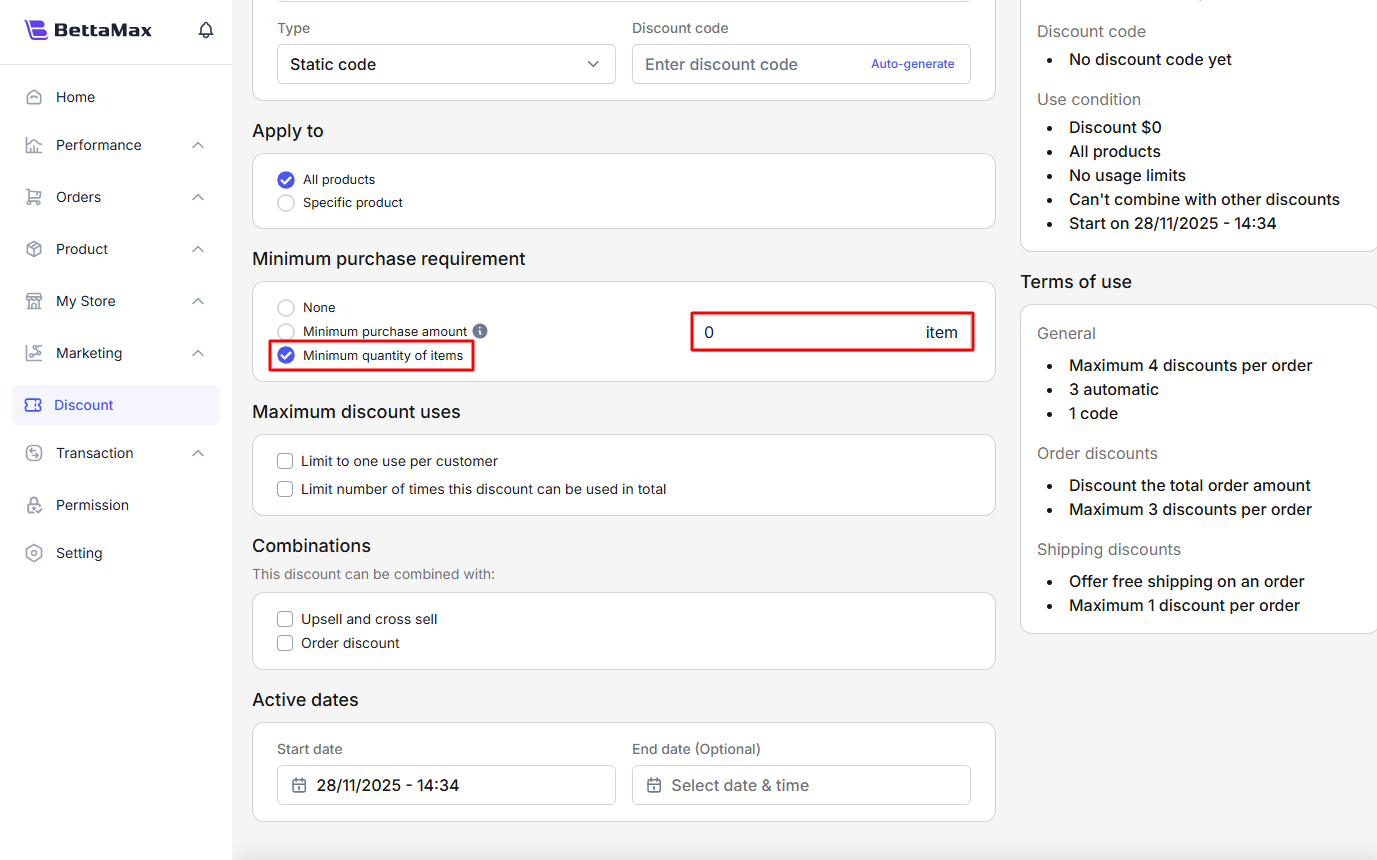Click the Permission lock icon in sidebar
The height and width of the screenshot is (860, 1377).
click(34, 505)
